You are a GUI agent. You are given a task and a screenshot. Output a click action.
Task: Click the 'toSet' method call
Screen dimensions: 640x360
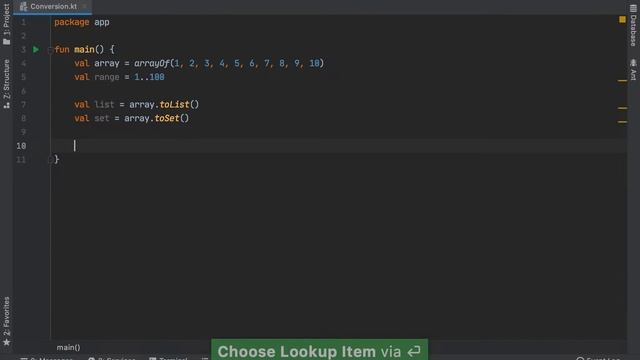167,118
